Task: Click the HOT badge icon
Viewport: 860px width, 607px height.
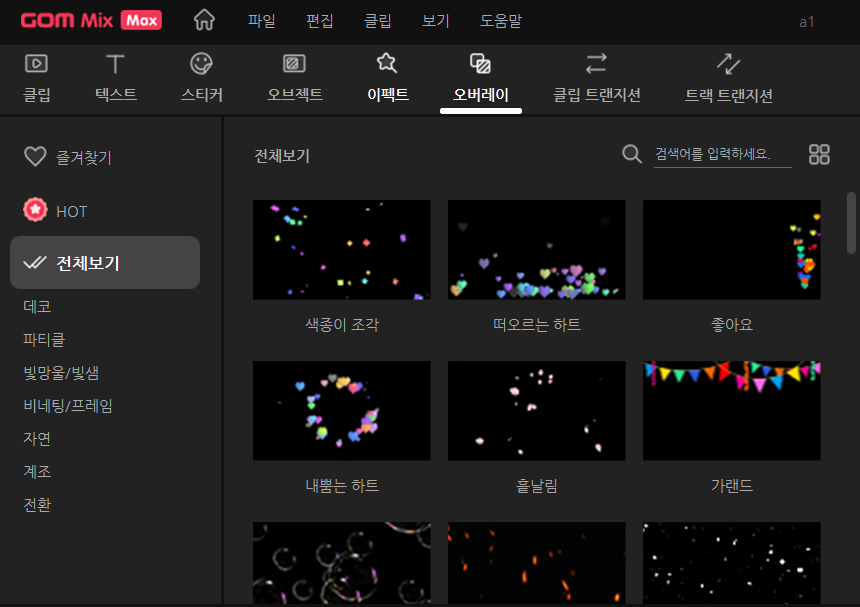Action: (x=35, y=210)
